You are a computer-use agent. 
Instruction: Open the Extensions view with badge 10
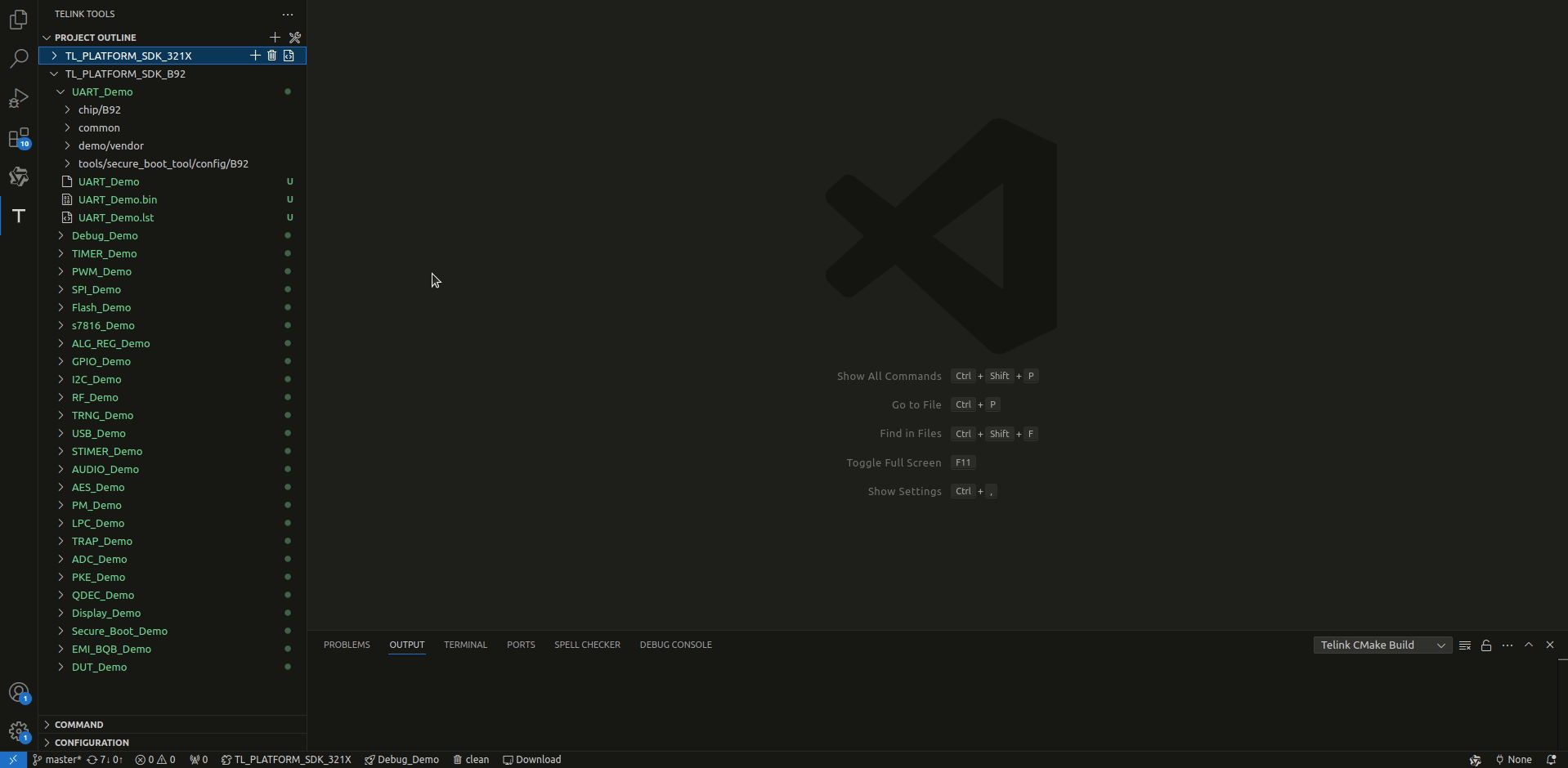tap(19, 137)
